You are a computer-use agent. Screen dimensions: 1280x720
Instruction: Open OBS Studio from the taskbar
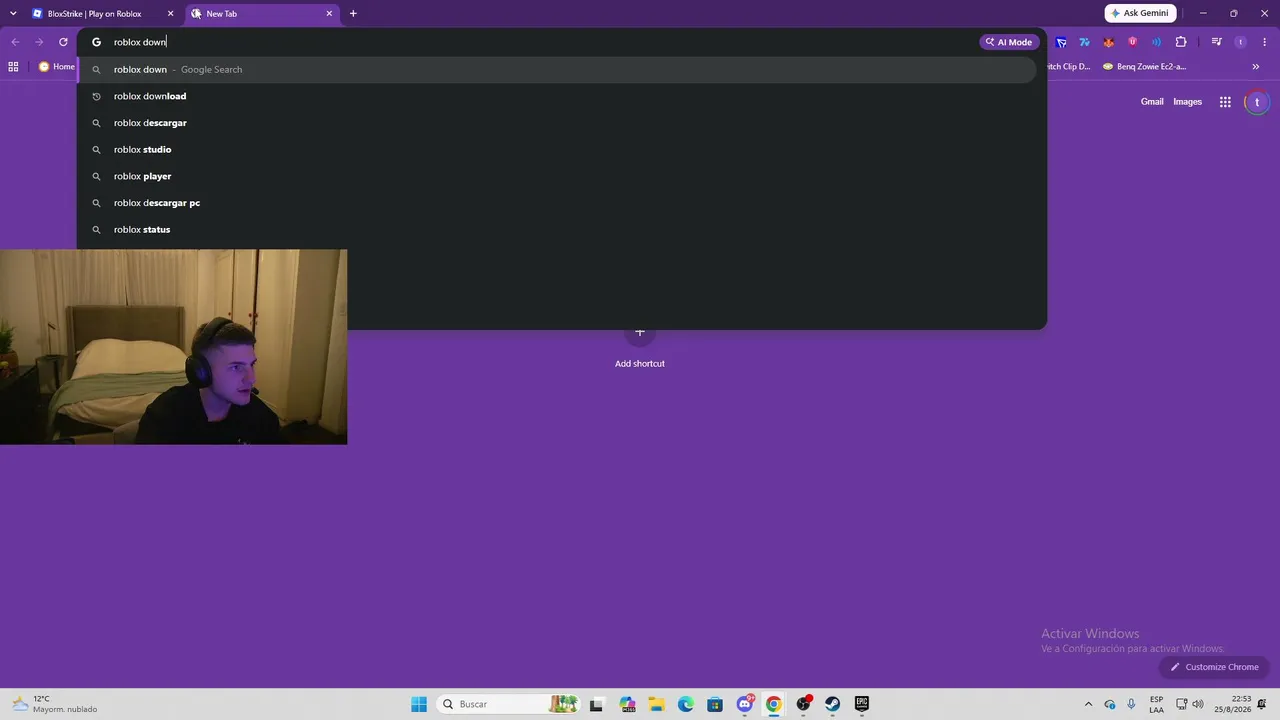[803, 704]
